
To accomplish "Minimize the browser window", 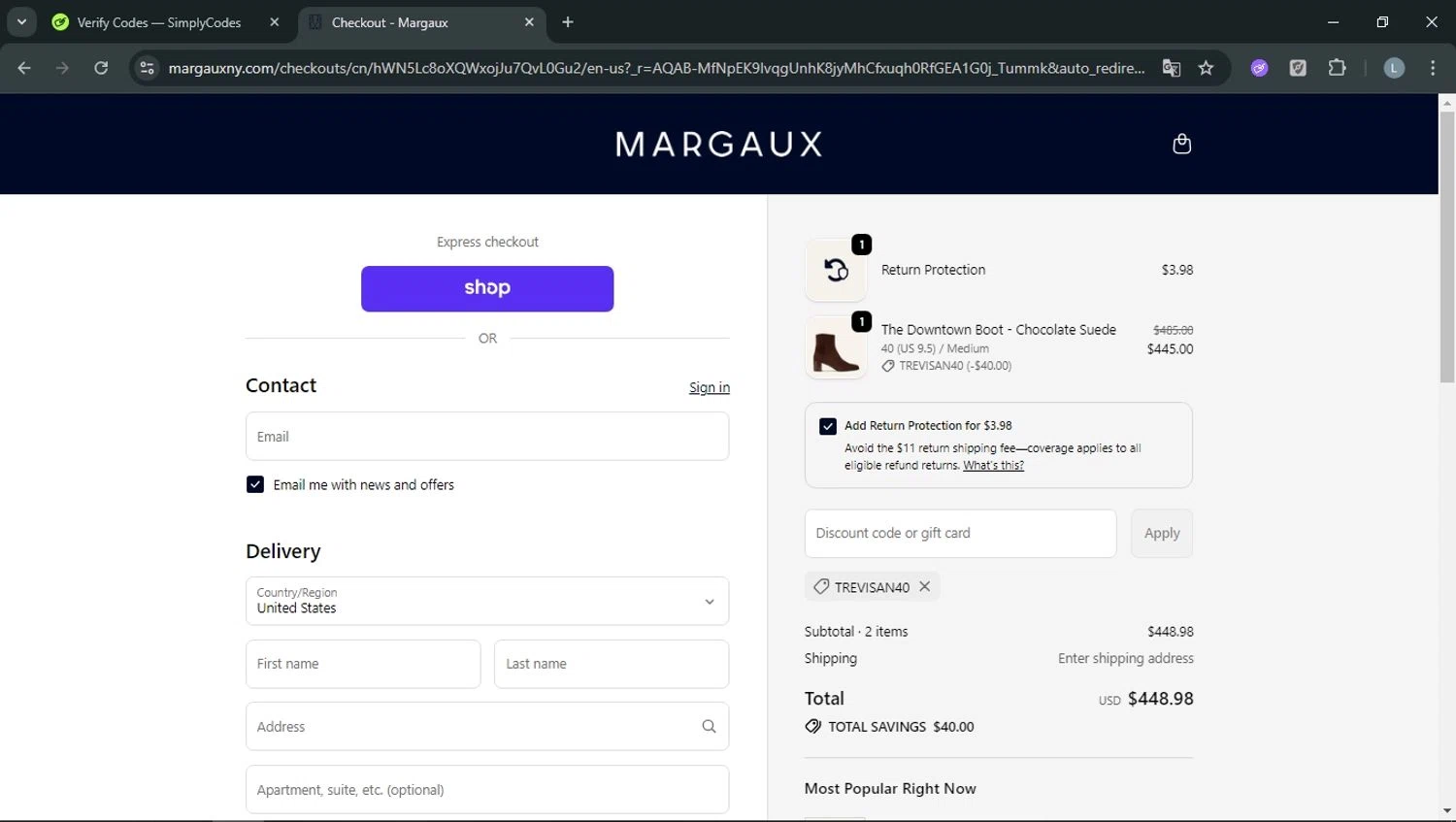I will point(1333,21).
